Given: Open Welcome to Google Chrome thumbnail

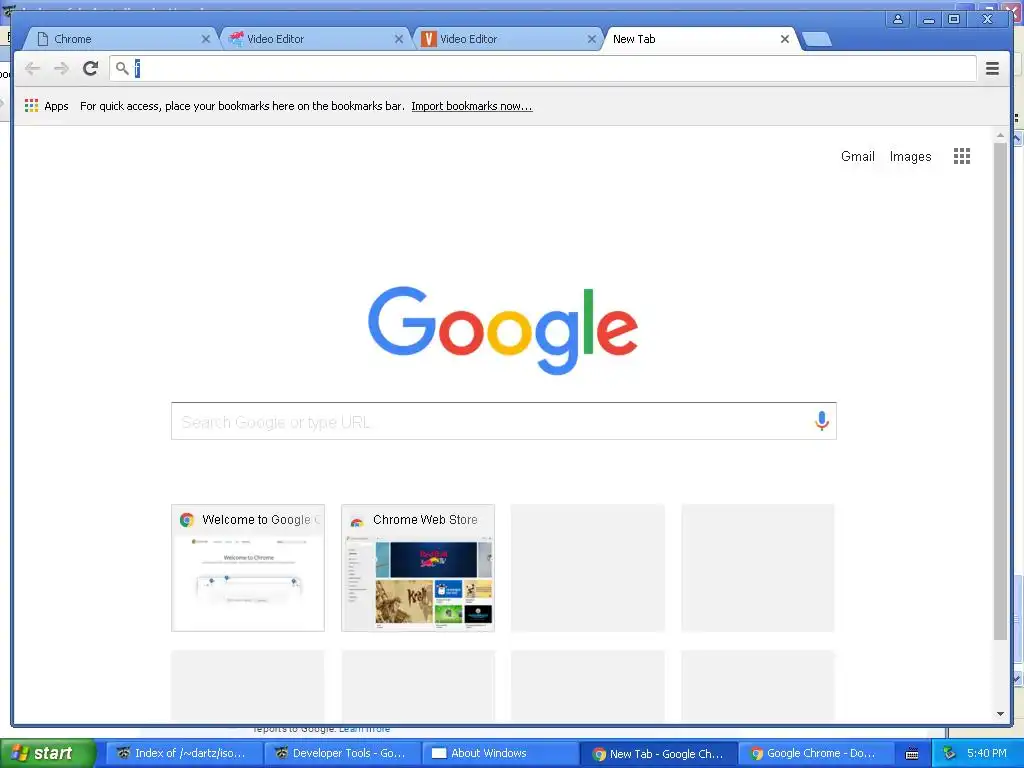Looking at the screenshot, I should click(x=248, y=568).
